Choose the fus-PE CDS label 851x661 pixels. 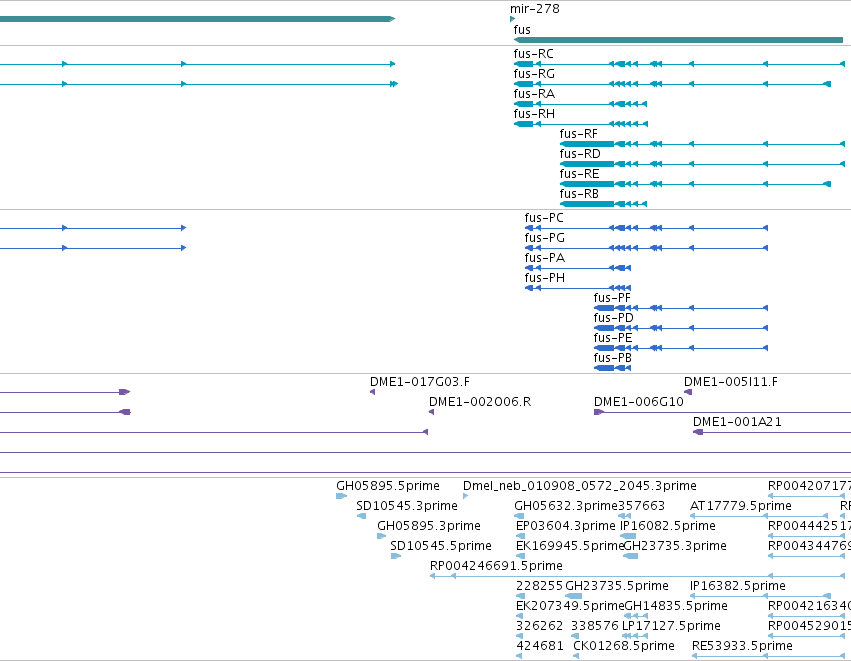[x=613, y=338]
